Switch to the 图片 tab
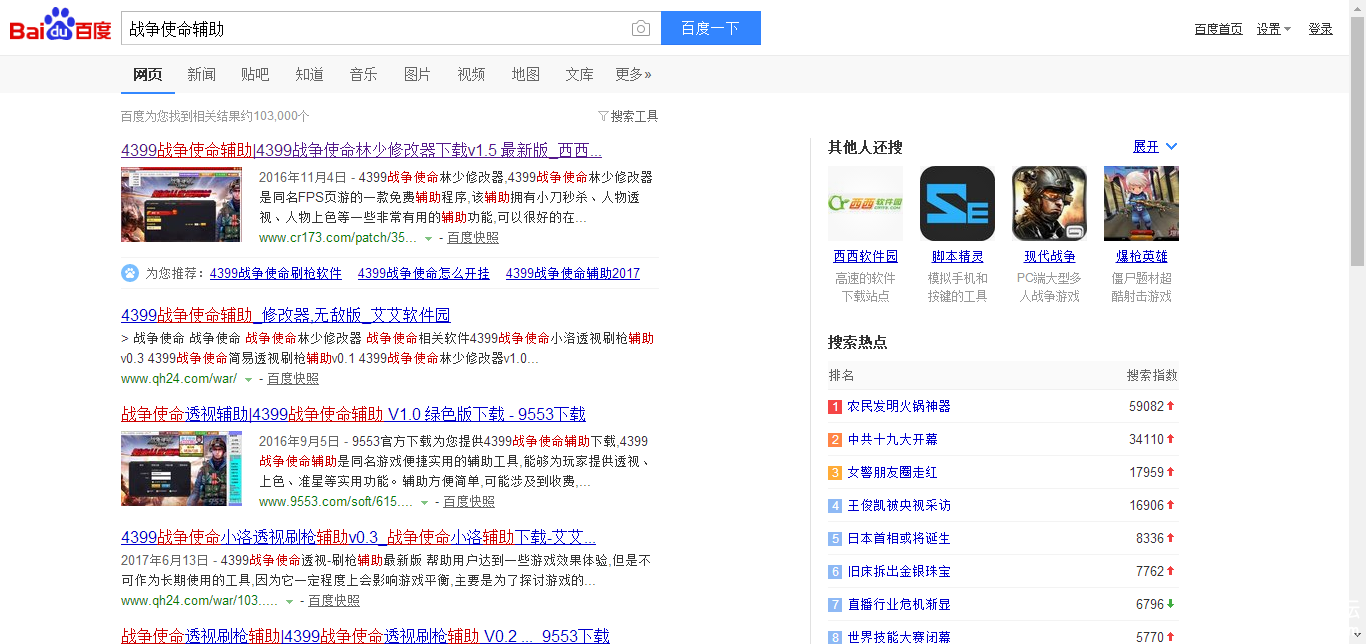 point(417,74)
